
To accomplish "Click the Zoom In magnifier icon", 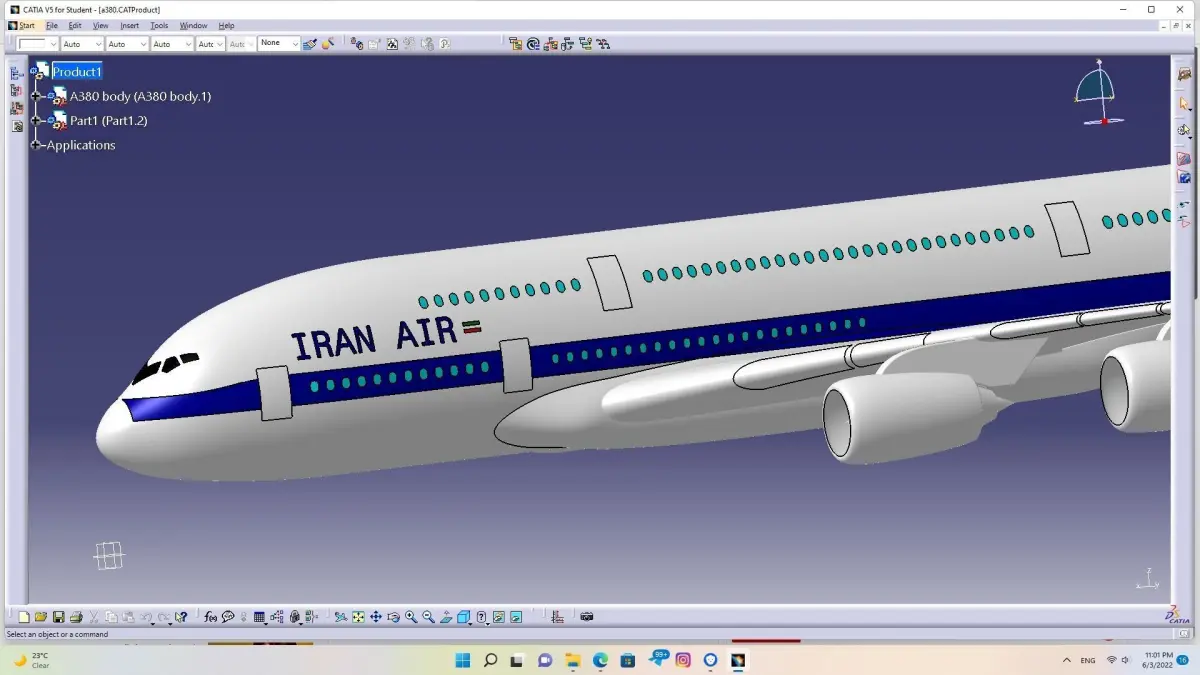I will [x=411, y=617].
